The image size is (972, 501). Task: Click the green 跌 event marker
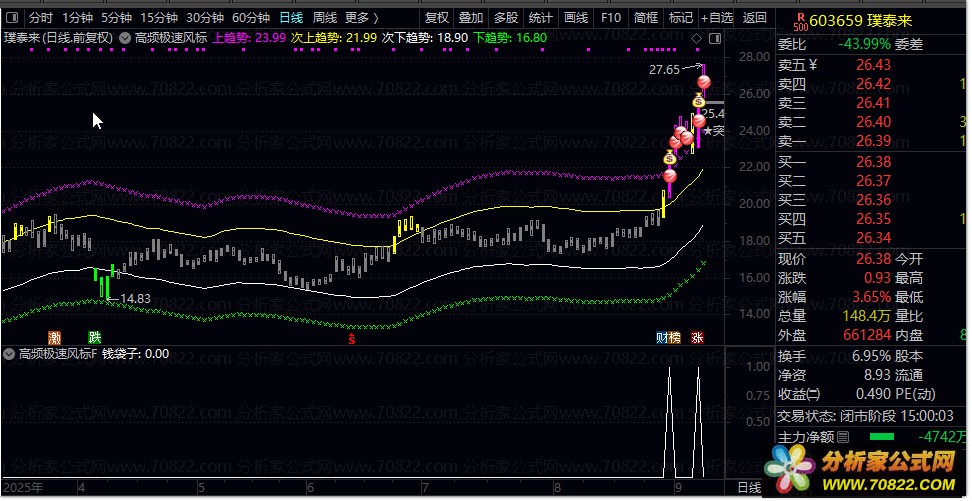coord(94,338)
